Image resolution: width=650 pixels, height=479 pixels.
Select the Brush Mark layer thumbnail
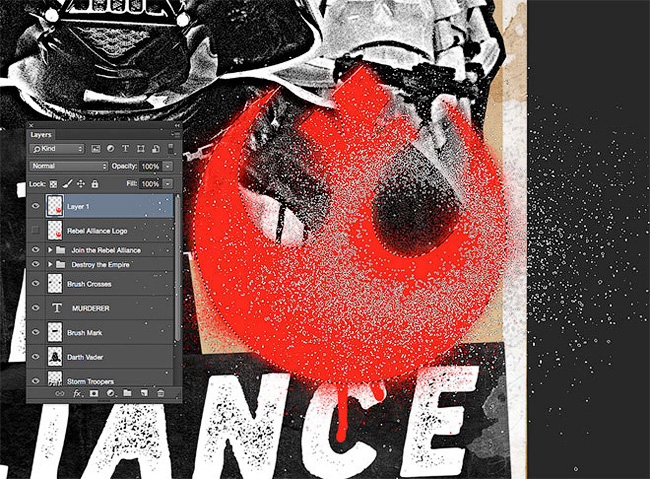tap(55, 332)
